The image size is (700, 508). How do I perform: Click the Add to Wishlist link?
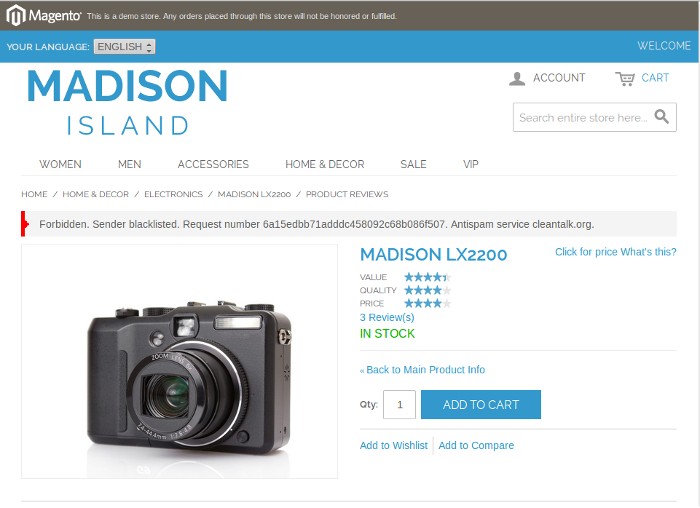(394, 446)
